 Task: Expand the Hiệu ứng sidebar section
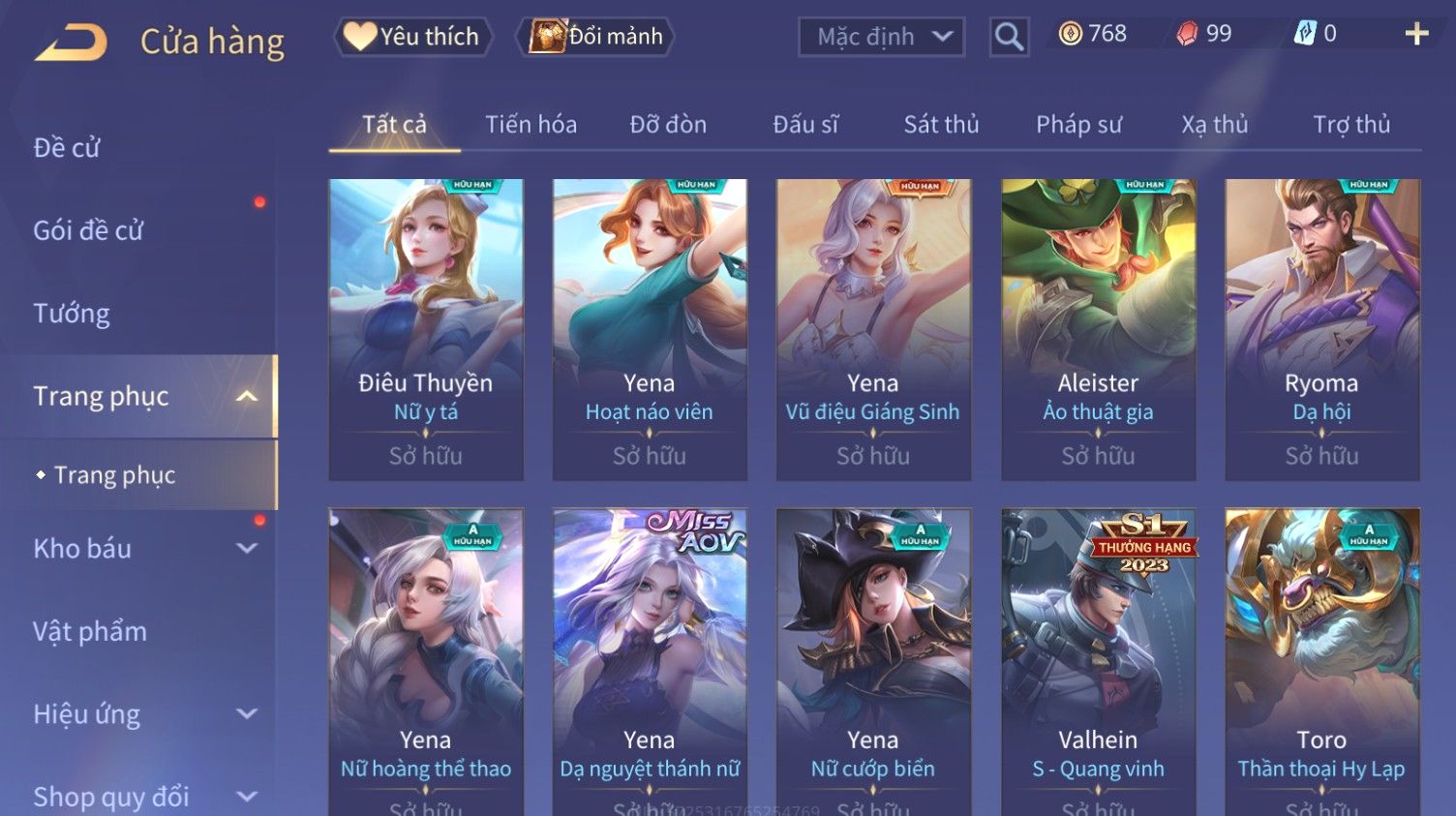click(248, 714)
